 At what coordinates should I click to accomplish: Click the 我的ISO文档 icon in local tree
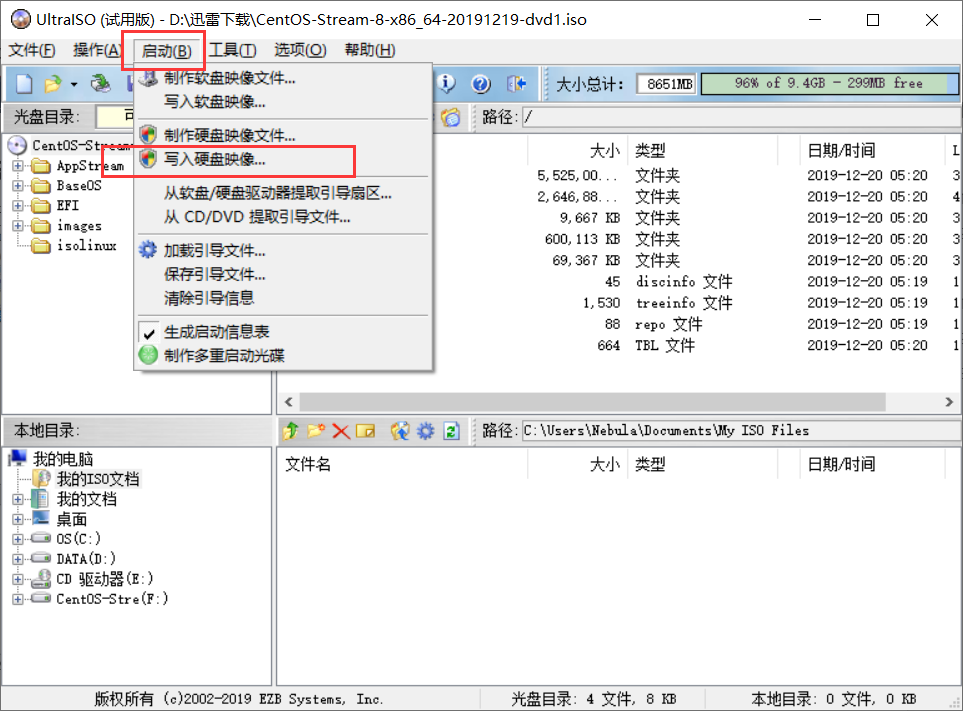41,478
